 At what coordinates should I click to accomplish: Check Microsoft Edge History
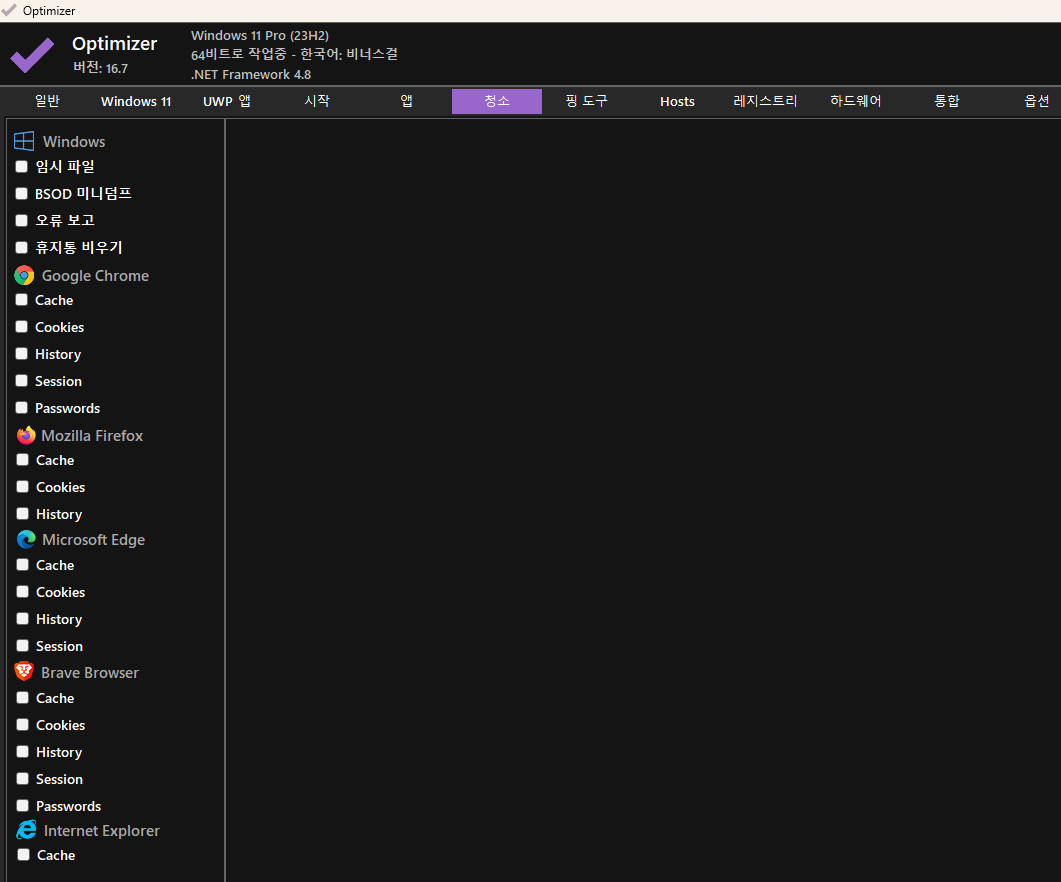tap(22, 619)
